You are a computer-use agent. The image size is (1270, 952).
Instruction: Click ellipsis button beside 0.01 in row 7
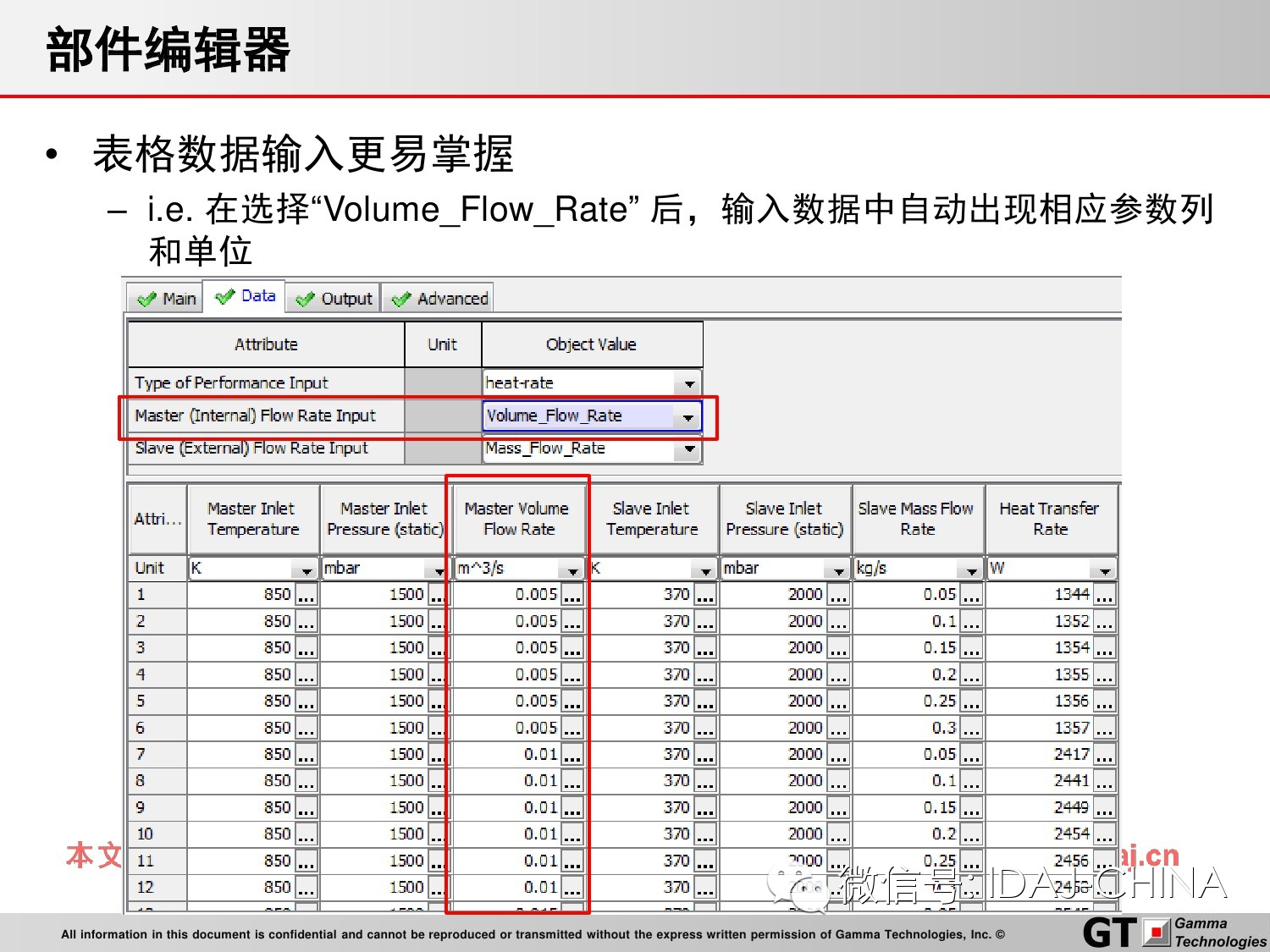coord(573,755)
